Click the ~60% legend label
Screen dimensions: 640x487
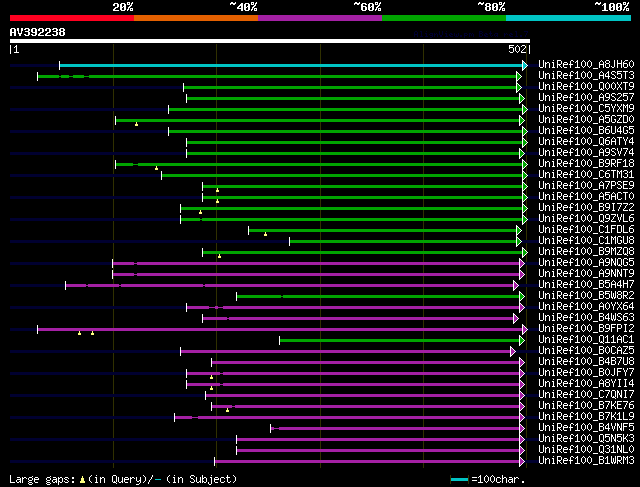pyautogui.click(x=367, y=7)
